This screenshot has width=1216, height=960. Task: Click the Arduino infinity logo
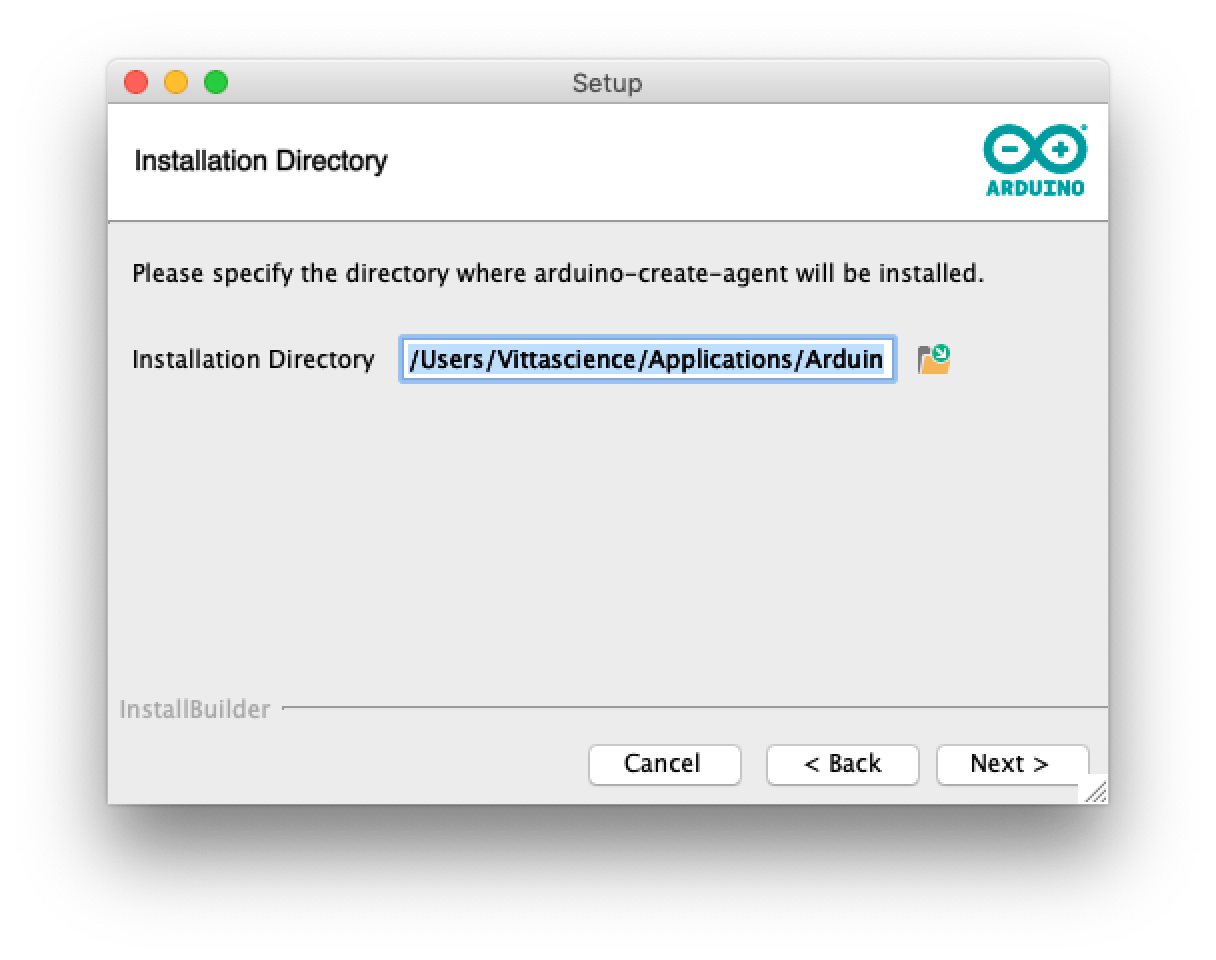1035,151
